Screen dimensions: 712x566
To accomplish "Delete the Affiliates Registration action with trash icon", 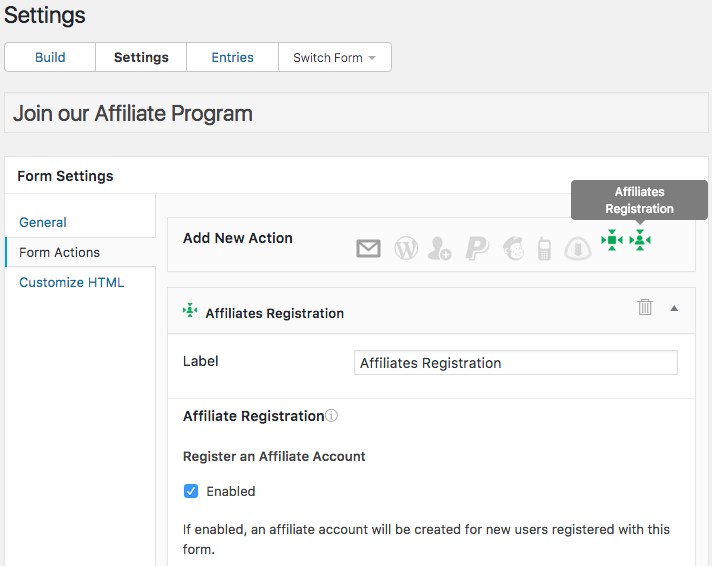I will (x=645, y=307).
